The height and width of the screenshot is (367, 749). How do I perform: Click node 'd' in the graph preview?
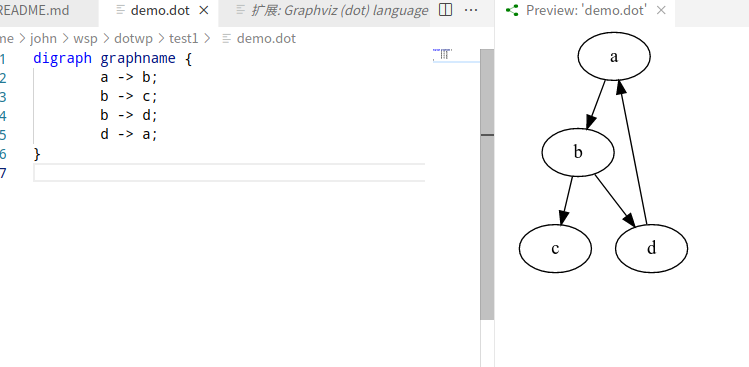[652, 248]
